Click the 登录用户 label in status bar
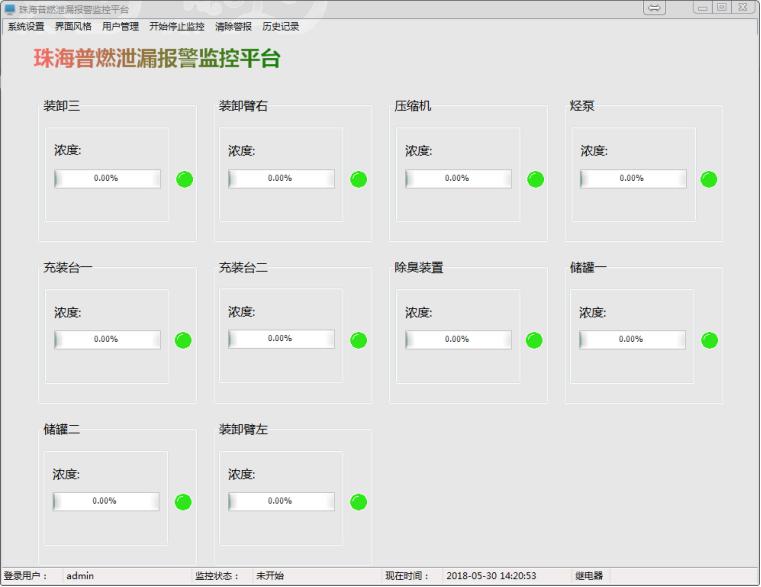This screenshot has width=761, height=587. click(x=25, y=576)
